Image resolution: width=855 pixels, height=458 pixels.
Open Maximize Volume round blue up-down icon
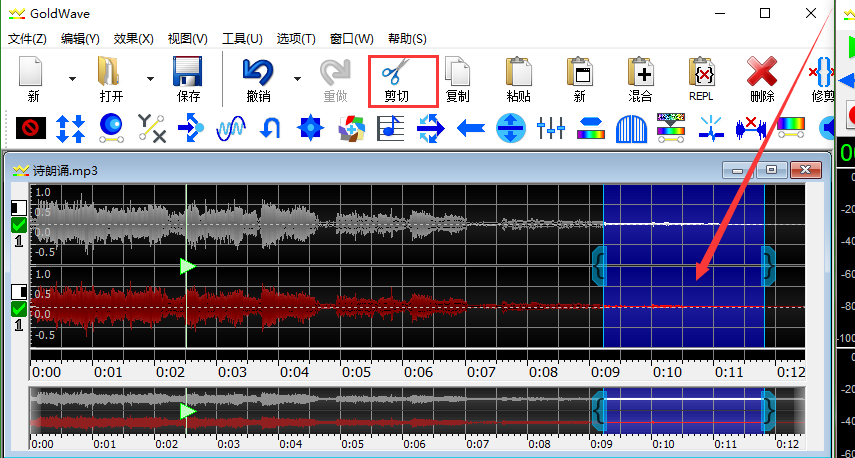pos(511,128)
